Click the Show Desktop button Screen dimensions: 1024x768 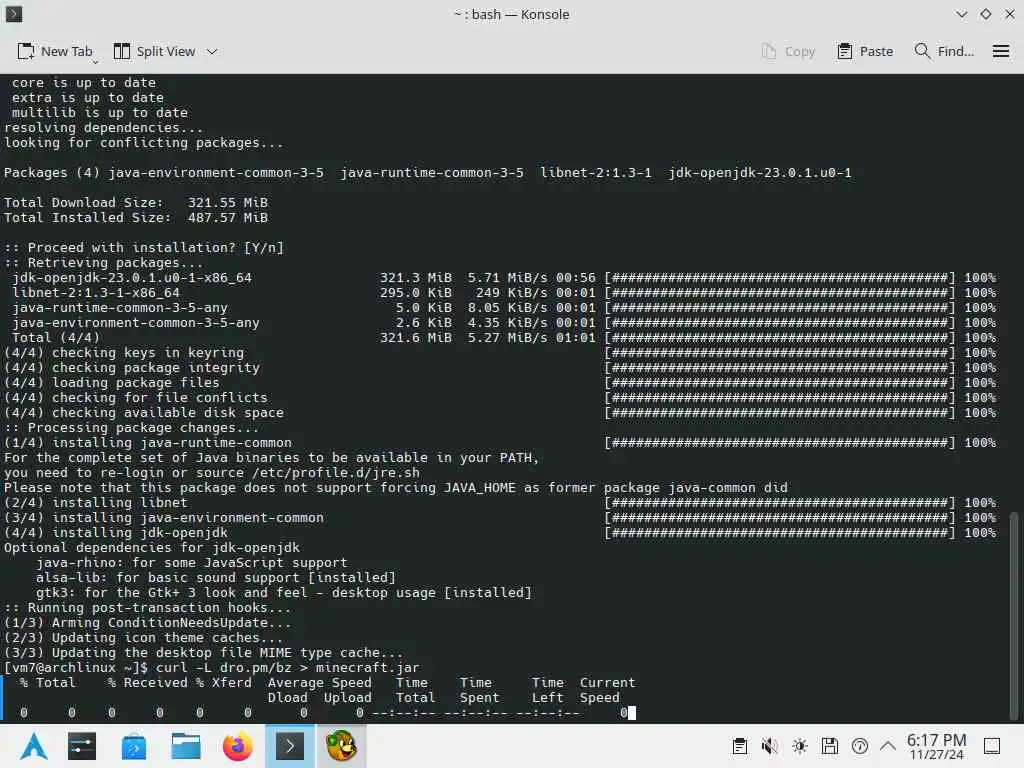(992, 746)
